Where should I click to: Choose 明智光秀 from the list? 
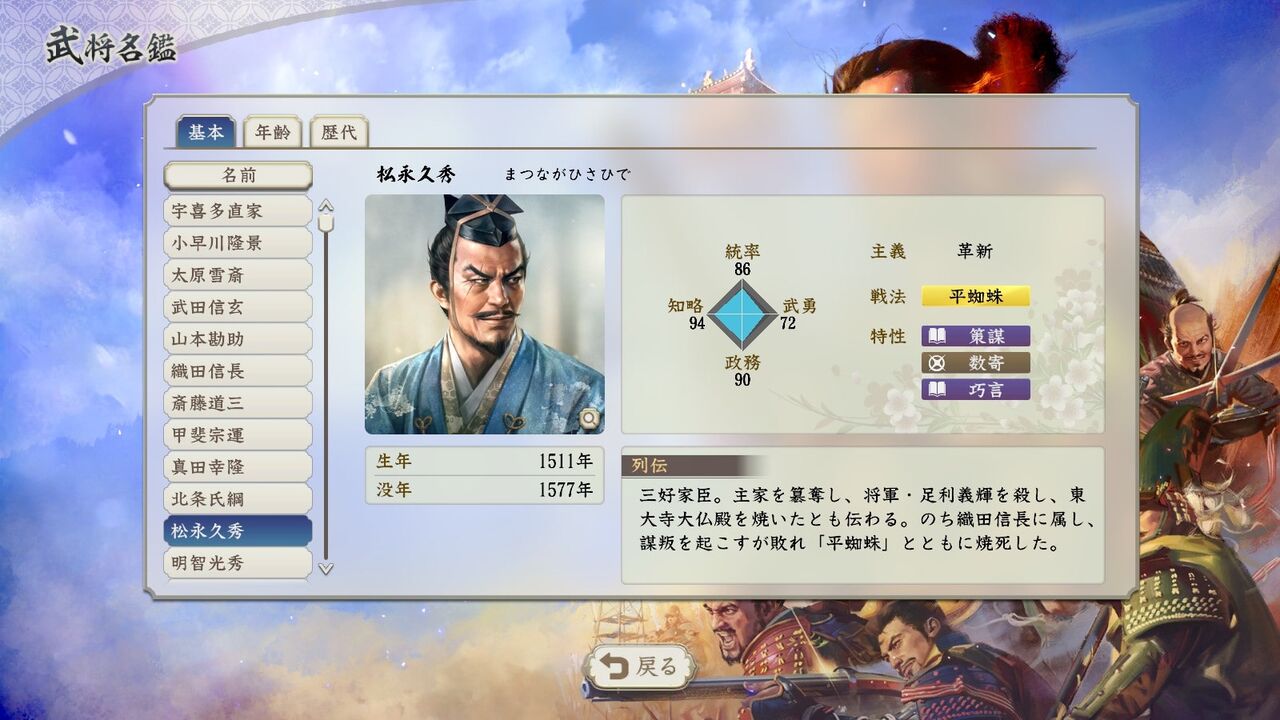(238, 563)
